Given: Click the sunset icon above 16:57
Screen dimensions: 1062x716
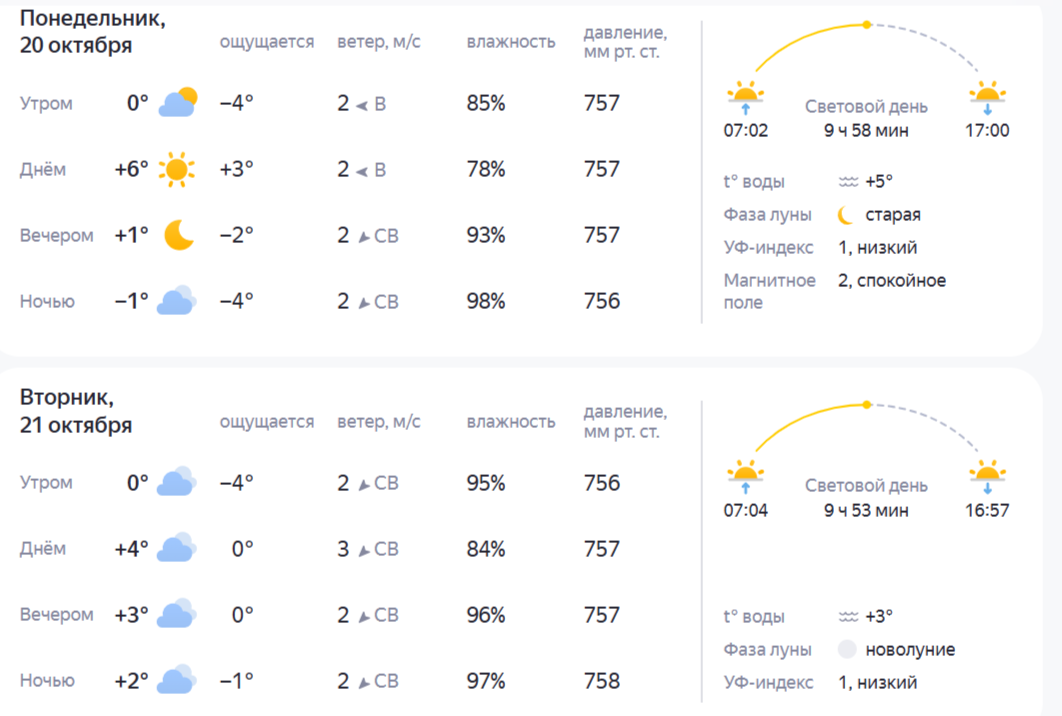Looking at the screenshot, I should pos(987,476).
